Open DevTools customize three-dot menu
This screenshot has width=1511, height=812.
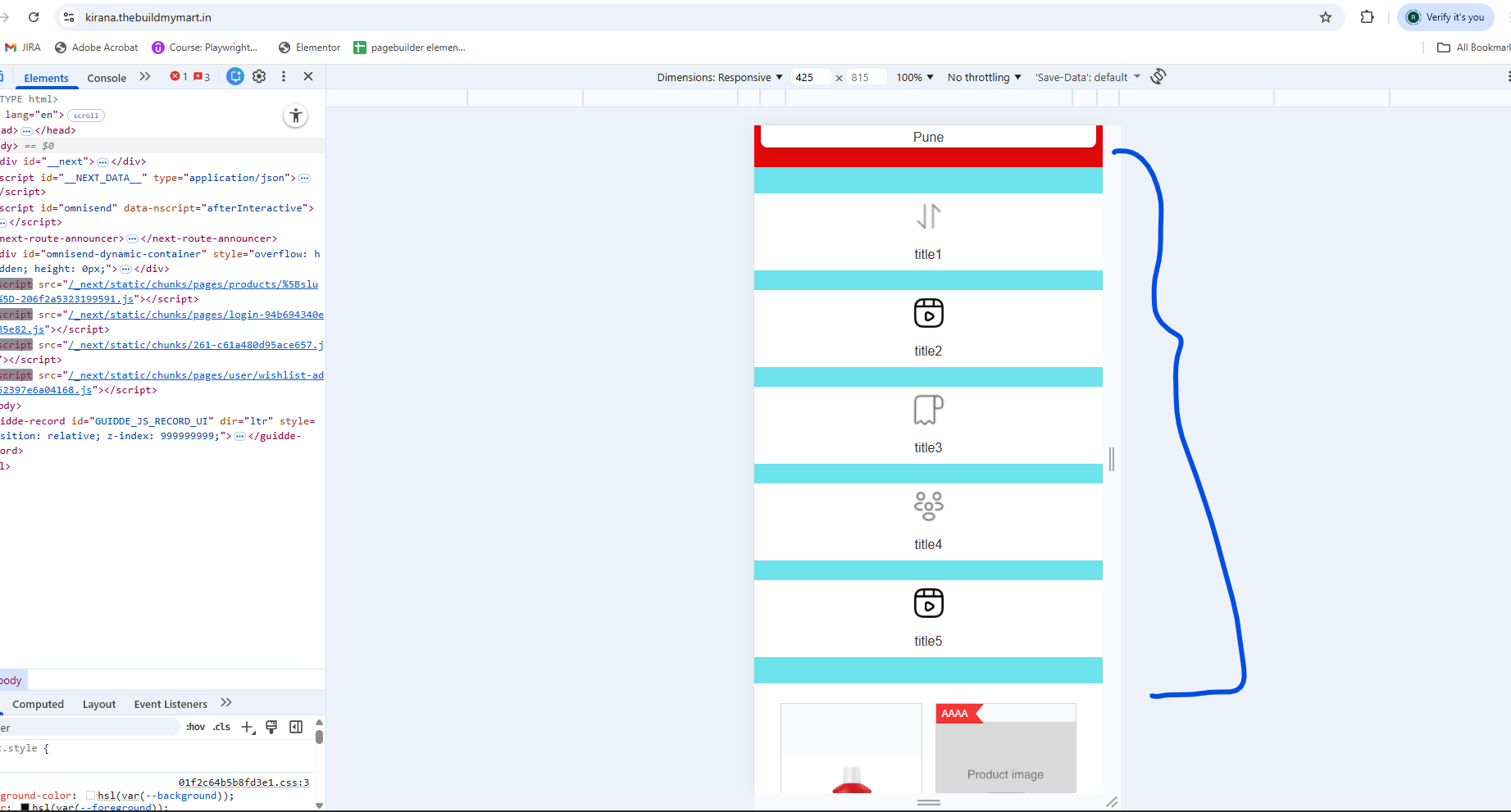point(284,76)
